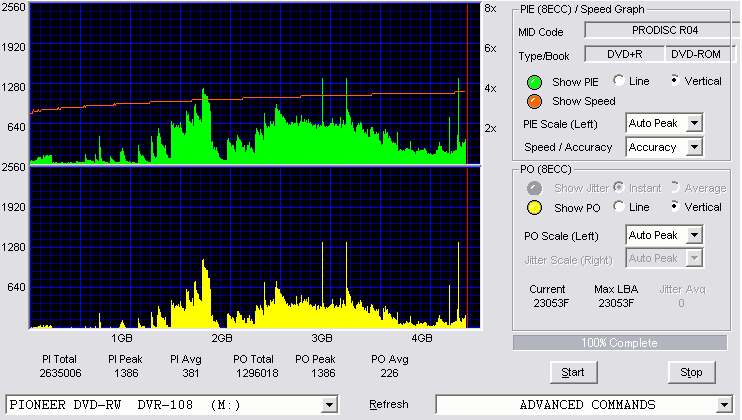Screen dimensions: 742x420
Task: Open the PIONEER DVD-RW drive selector dropdown
Action: [329, 405]
